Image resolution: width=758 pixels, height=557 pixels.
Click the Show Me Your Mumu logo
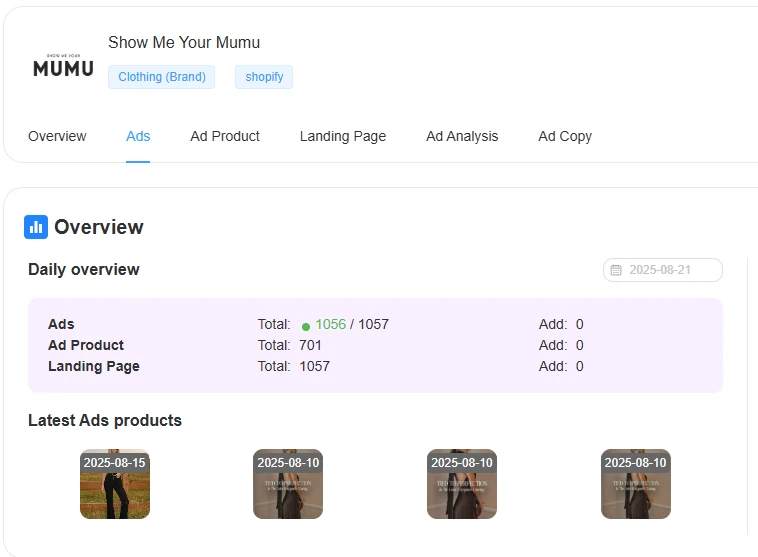click(x=63, y=65)
